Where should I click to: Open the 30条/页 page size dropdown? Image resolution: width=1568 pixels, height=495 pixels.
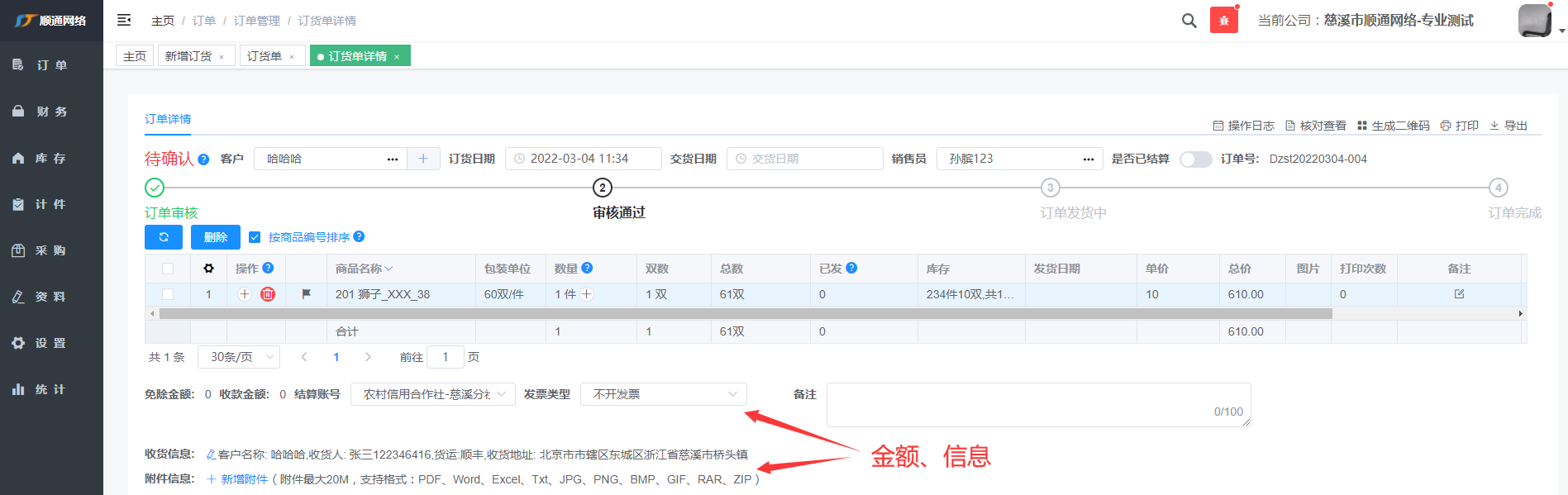(x=239, y=357)
